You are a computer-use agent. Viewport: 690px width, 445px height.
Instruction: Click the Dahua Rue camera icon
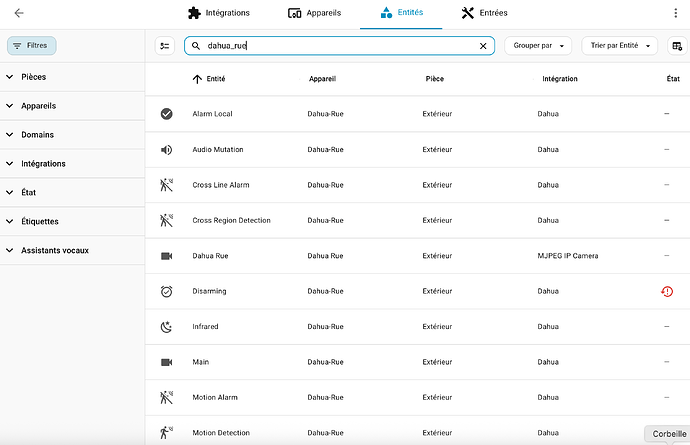pyautogui.click(x=166, y=256)
